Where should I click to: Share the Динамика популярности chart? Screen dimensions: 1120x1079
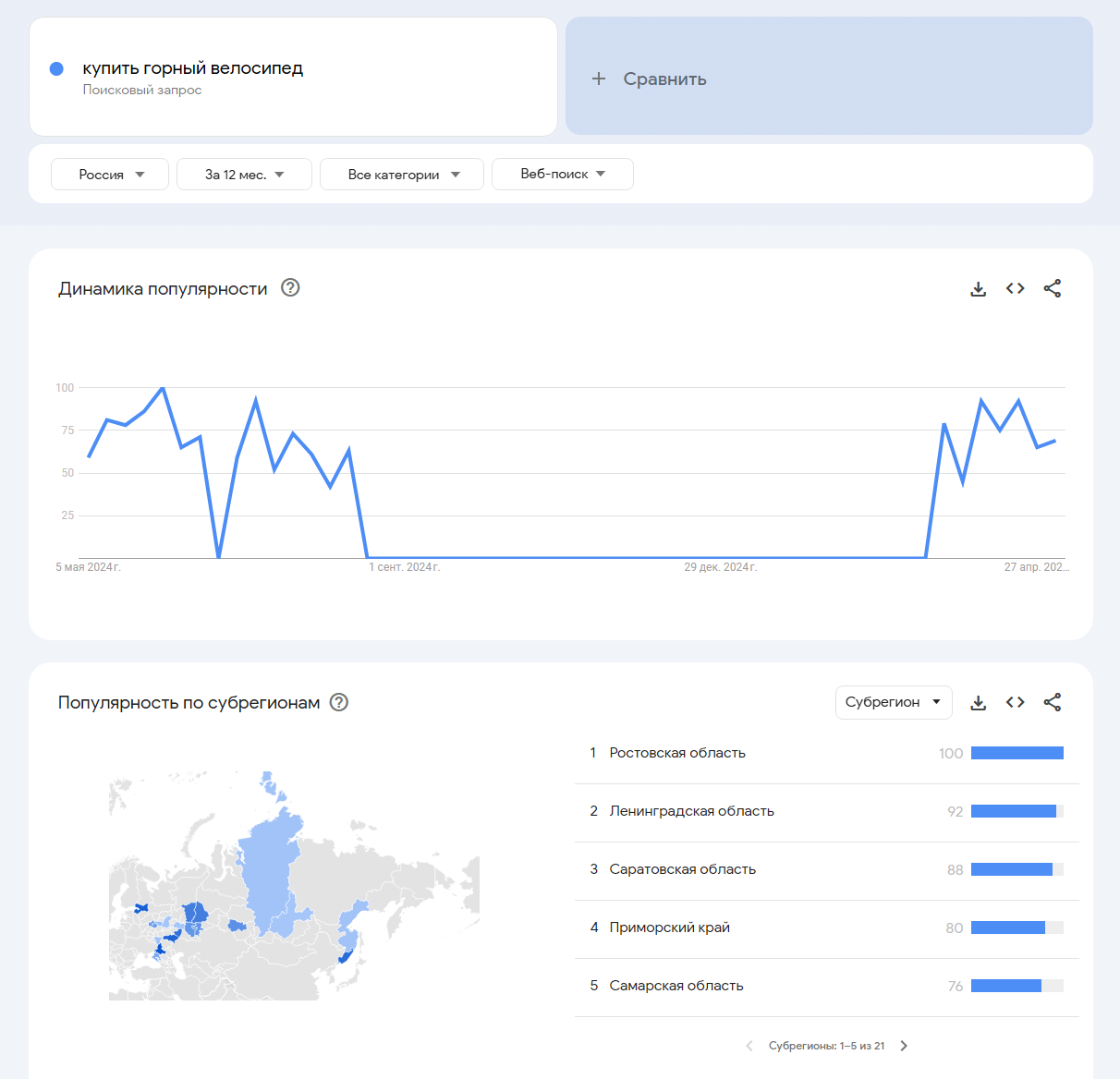click(1053, 288)
